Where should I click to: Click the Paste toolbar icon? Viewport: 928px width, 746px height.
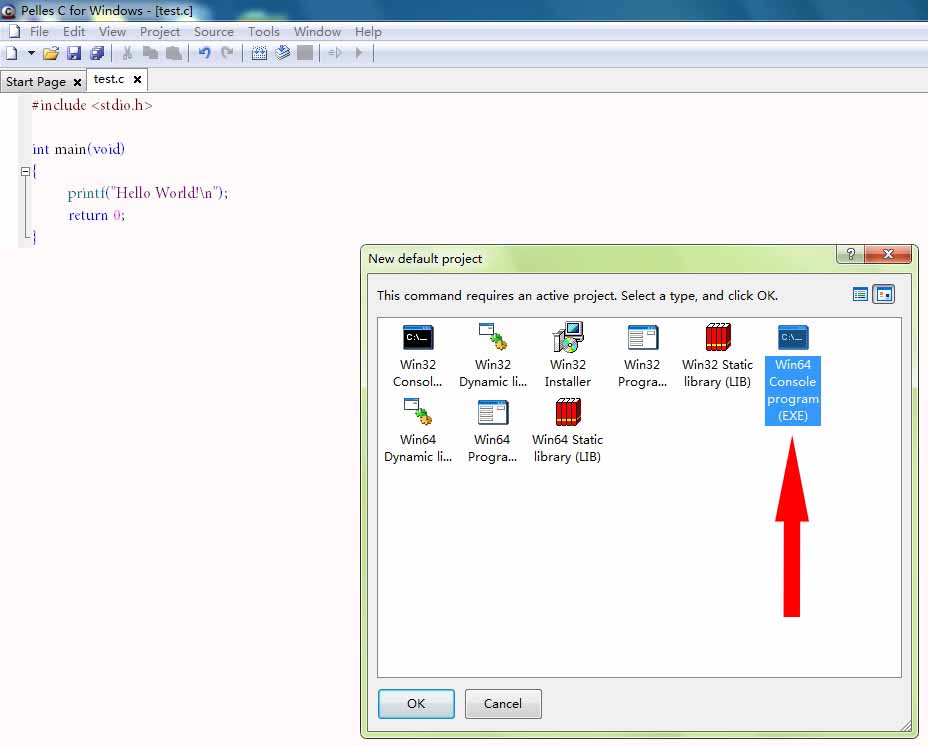173,53
